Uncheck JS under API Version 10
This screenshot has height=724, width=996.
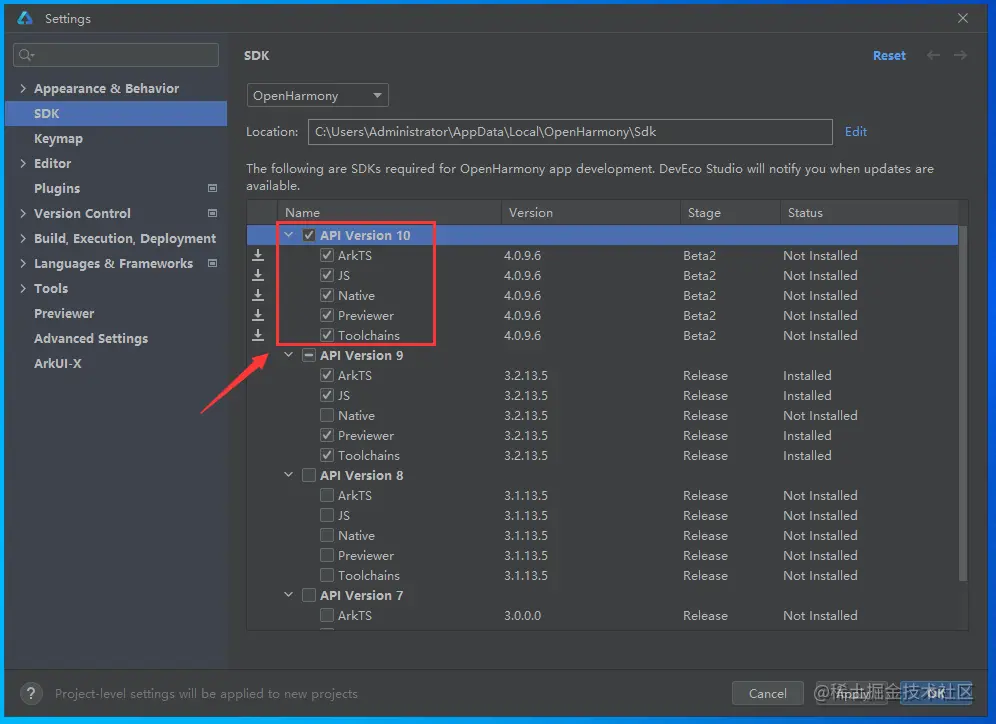[326, 275]
